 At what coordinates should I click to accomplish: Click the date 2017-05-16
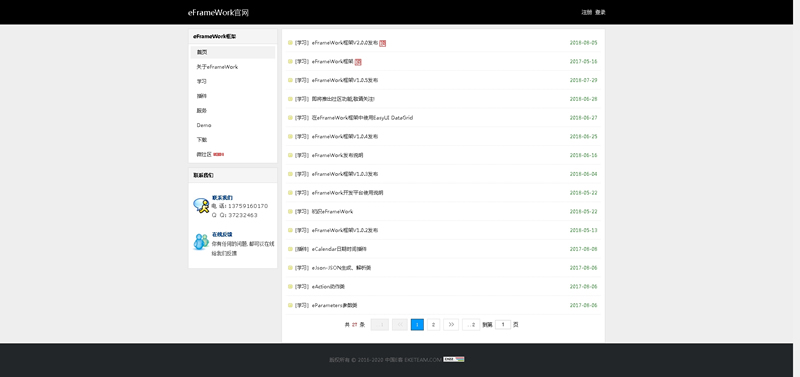pos(584,61)
